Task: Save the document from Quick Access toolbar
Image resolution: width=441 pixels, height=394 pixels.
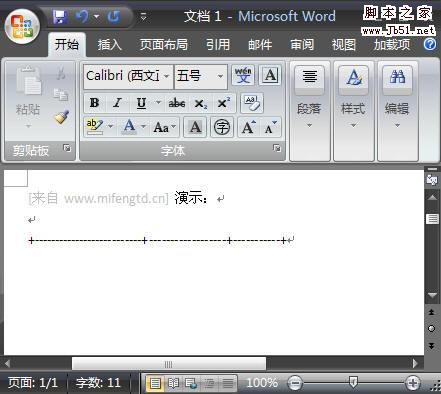Action: pyautogui.click(x=60, y=16)
